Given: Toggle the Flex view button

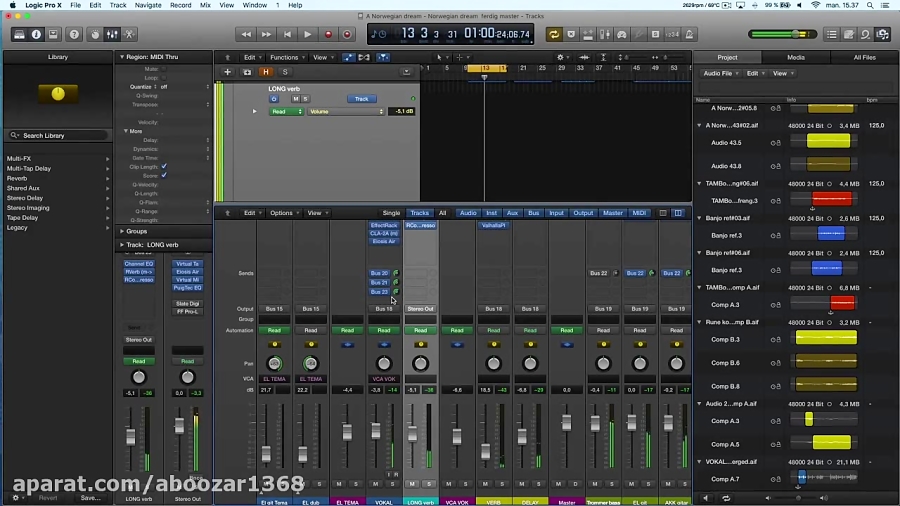Looking at the screenshot, I should click(364, 57).
